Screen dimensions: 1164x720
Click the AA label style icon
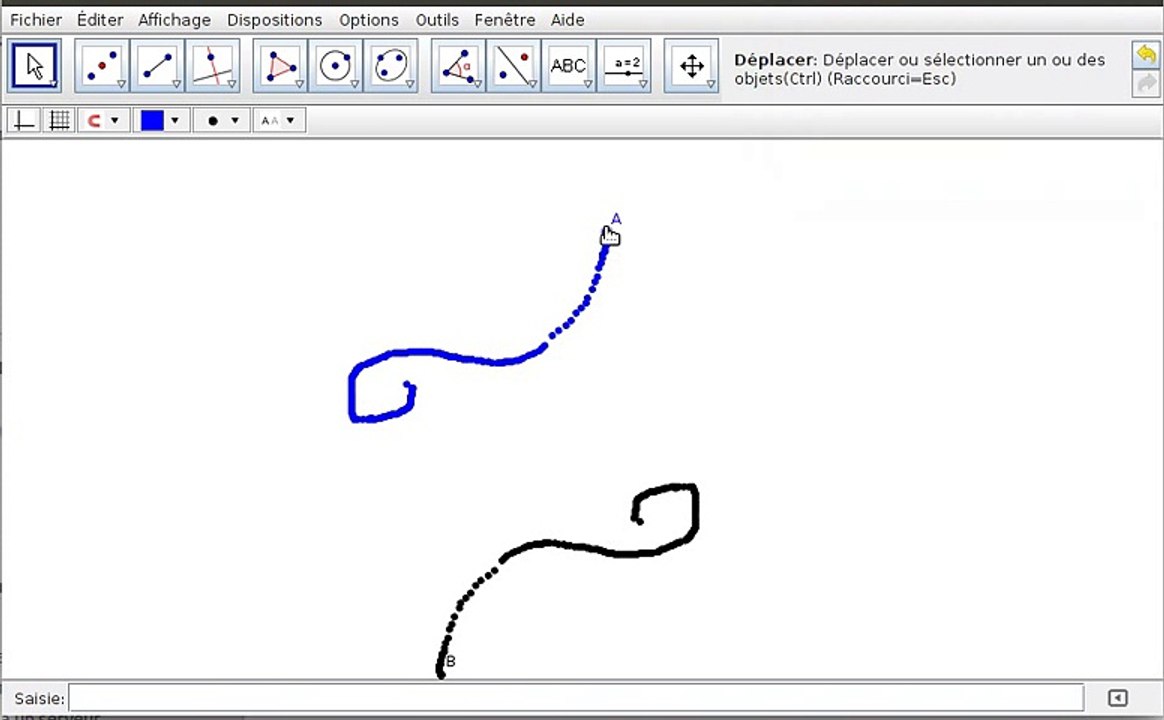(x=270, y=120)
